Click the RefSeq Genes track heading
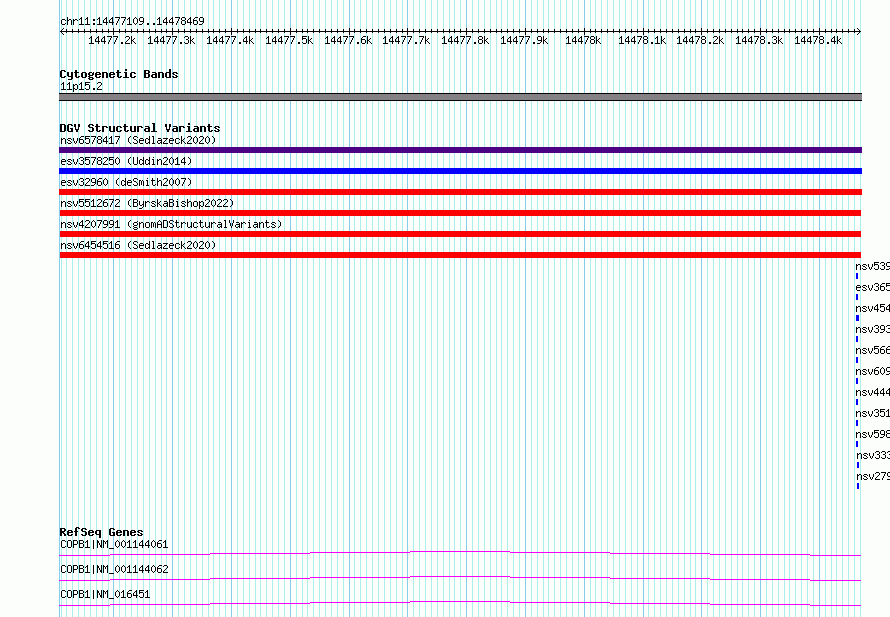890x617 pixels. click(x=101, y=532)
